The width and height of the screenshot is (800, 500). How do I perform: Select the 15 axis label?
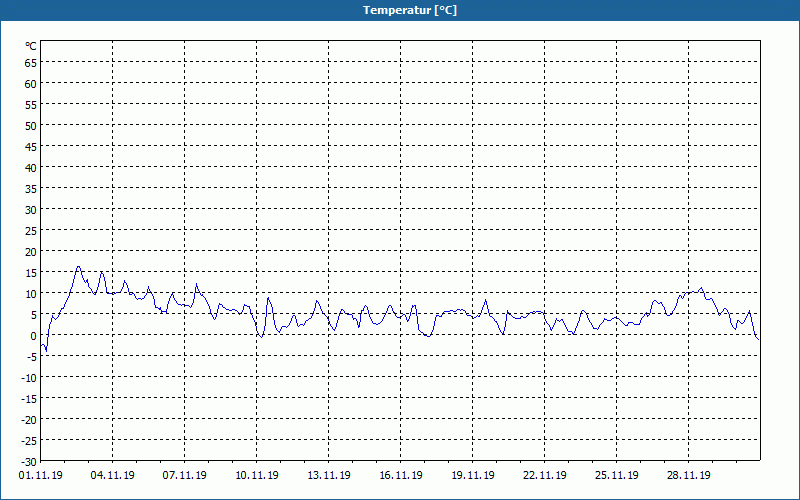(31, 273)
